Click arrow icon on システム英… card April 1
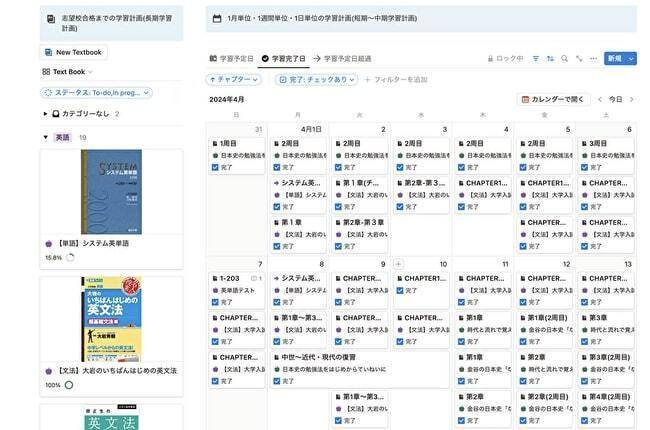The width and height of the screenshot is (650, 430). (276, 183)
